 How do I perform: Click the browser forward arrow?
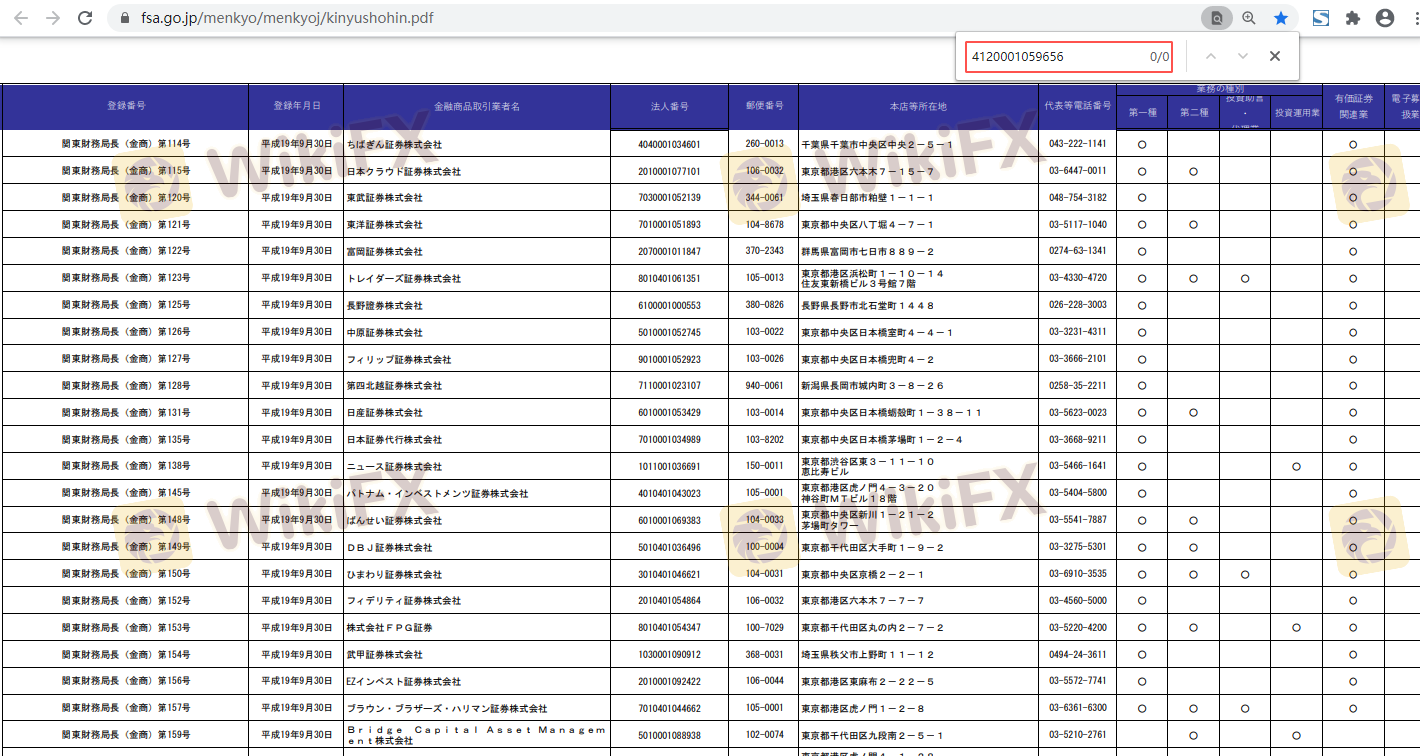[x=53, y=18]
